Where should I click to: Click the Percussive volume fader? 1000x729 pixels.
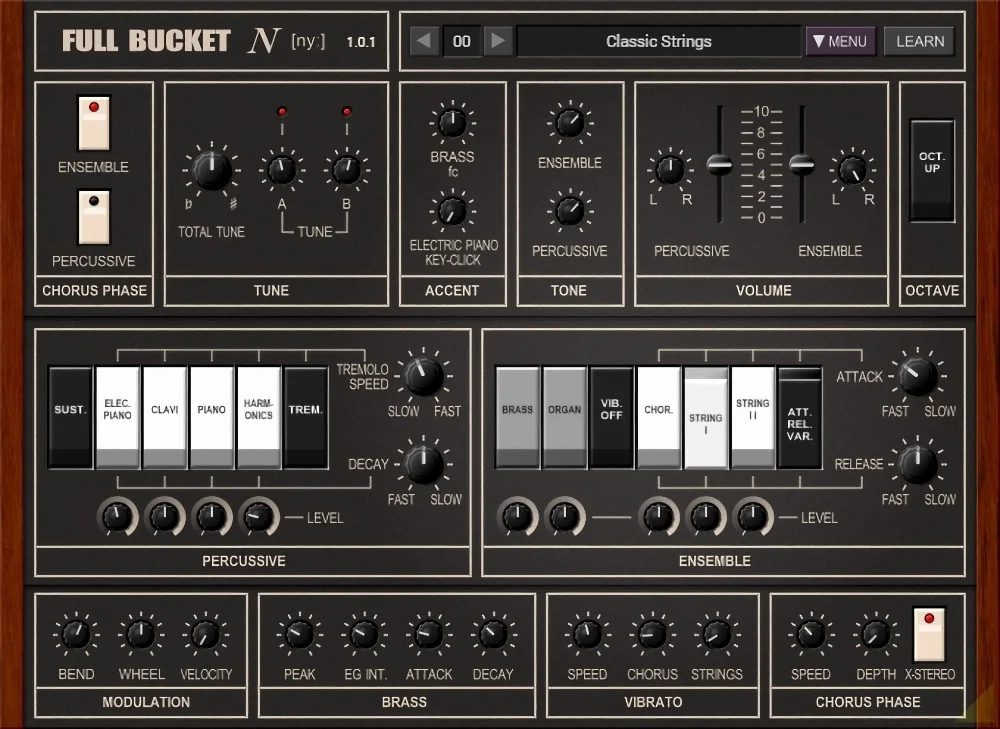[x=719, y=163]
